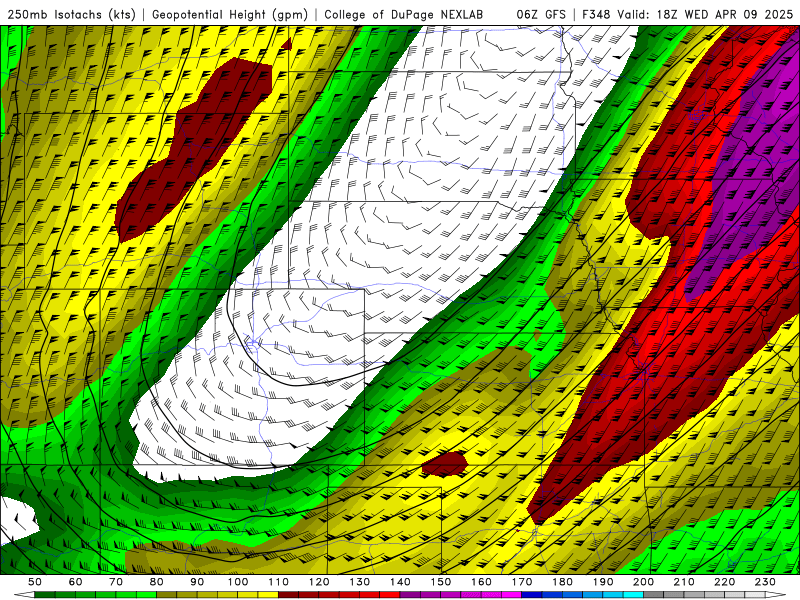Click the "College of DuPage NEXLAB" text
Viewport: 800px width, 600px height.
click(x=403, y=15)
